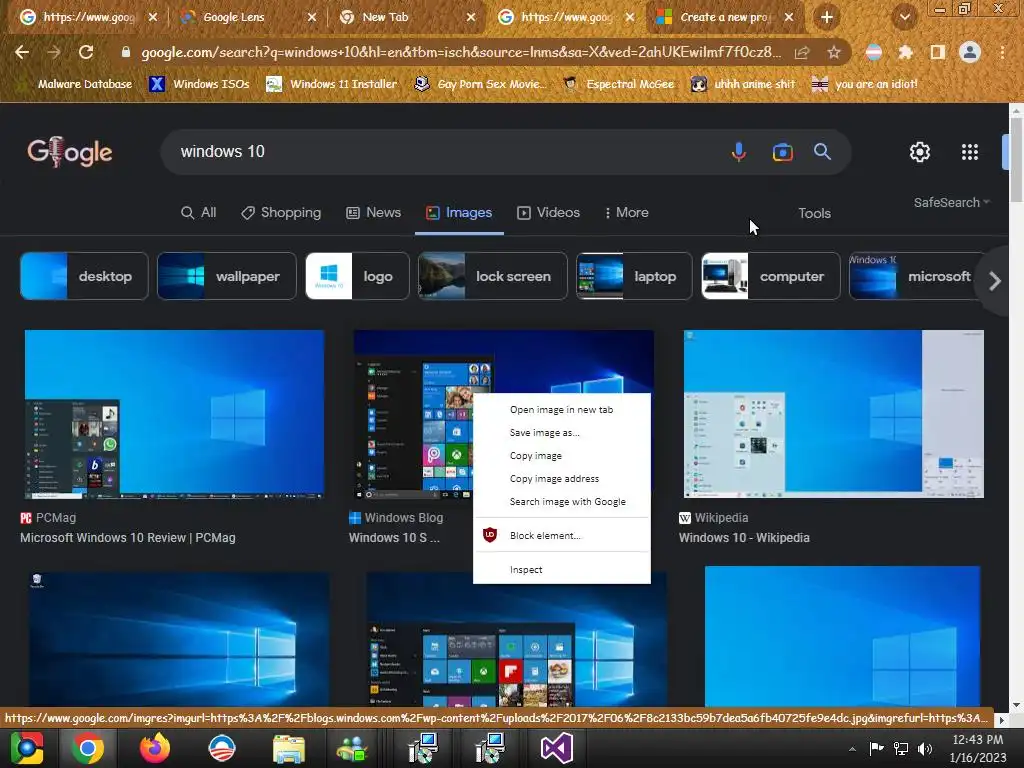Image resolution: width=1024 pixels, height=768 pixels.
Task: Click the voice search microphone icon
Action: click(x=739, y=152)
